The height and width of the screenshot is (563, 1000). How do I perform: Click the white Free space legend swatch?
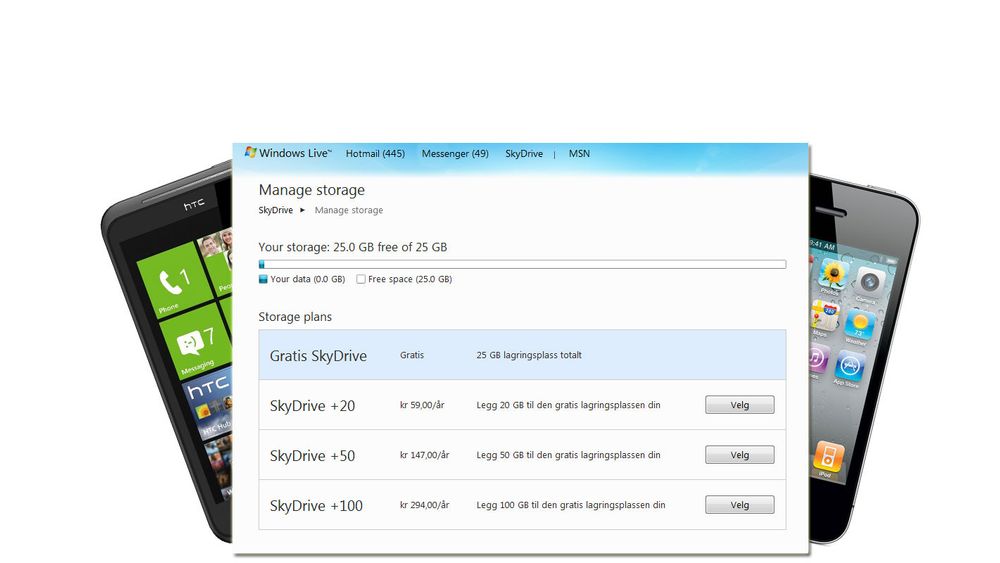pos(361,279)
